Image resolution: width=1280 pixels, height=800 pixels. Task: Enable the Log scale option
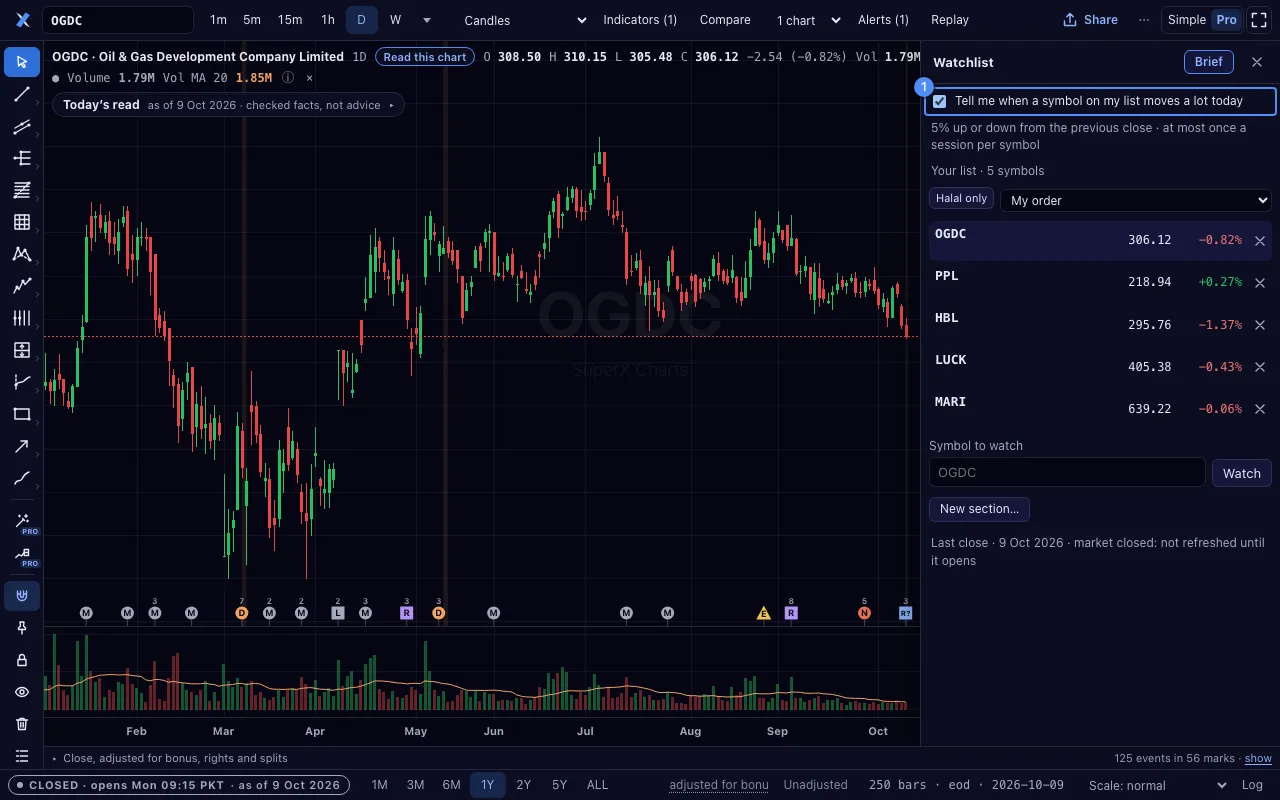tap(1252, 785)
